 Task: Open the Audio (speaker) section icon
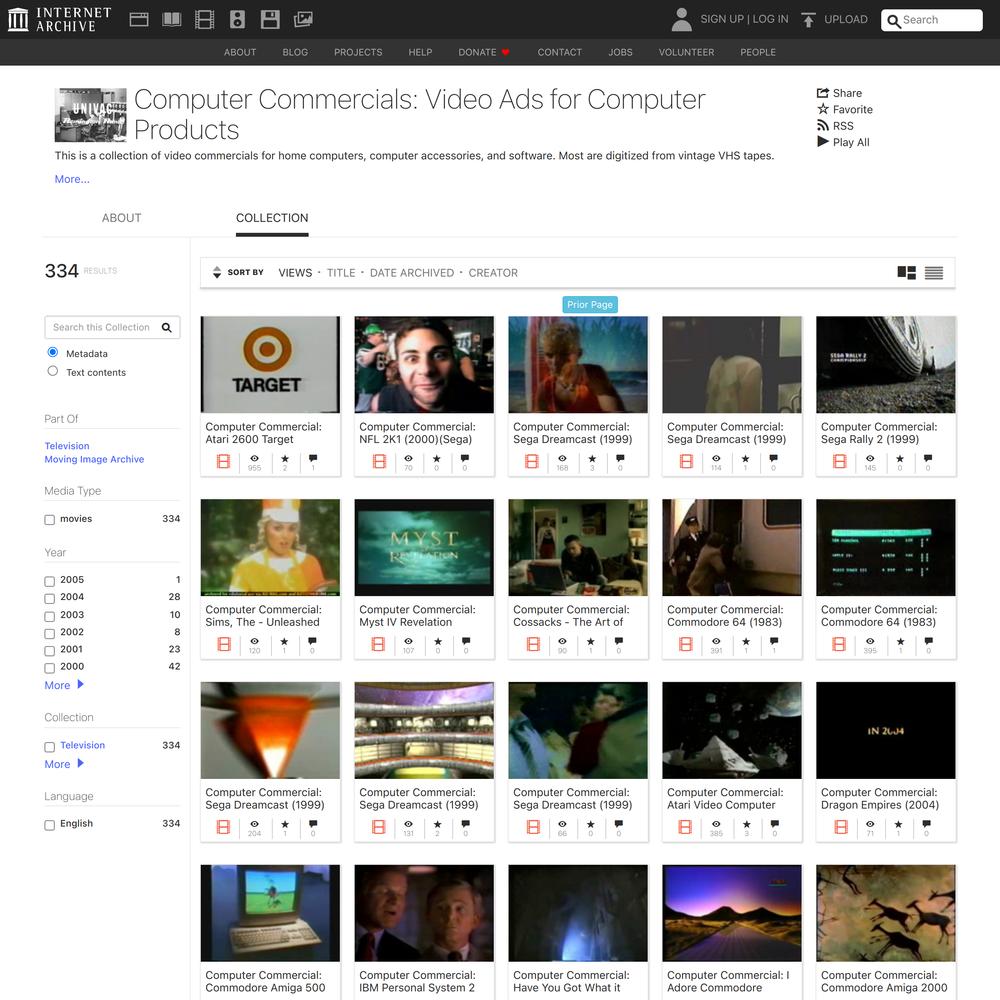pos(237,19)
